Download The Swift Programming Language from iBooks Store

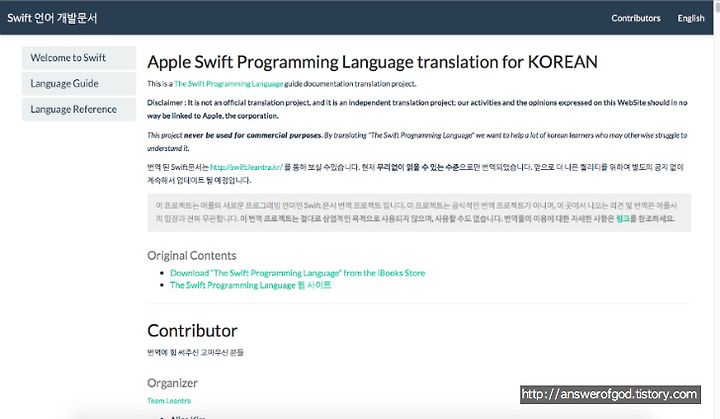tap(298, 273)
